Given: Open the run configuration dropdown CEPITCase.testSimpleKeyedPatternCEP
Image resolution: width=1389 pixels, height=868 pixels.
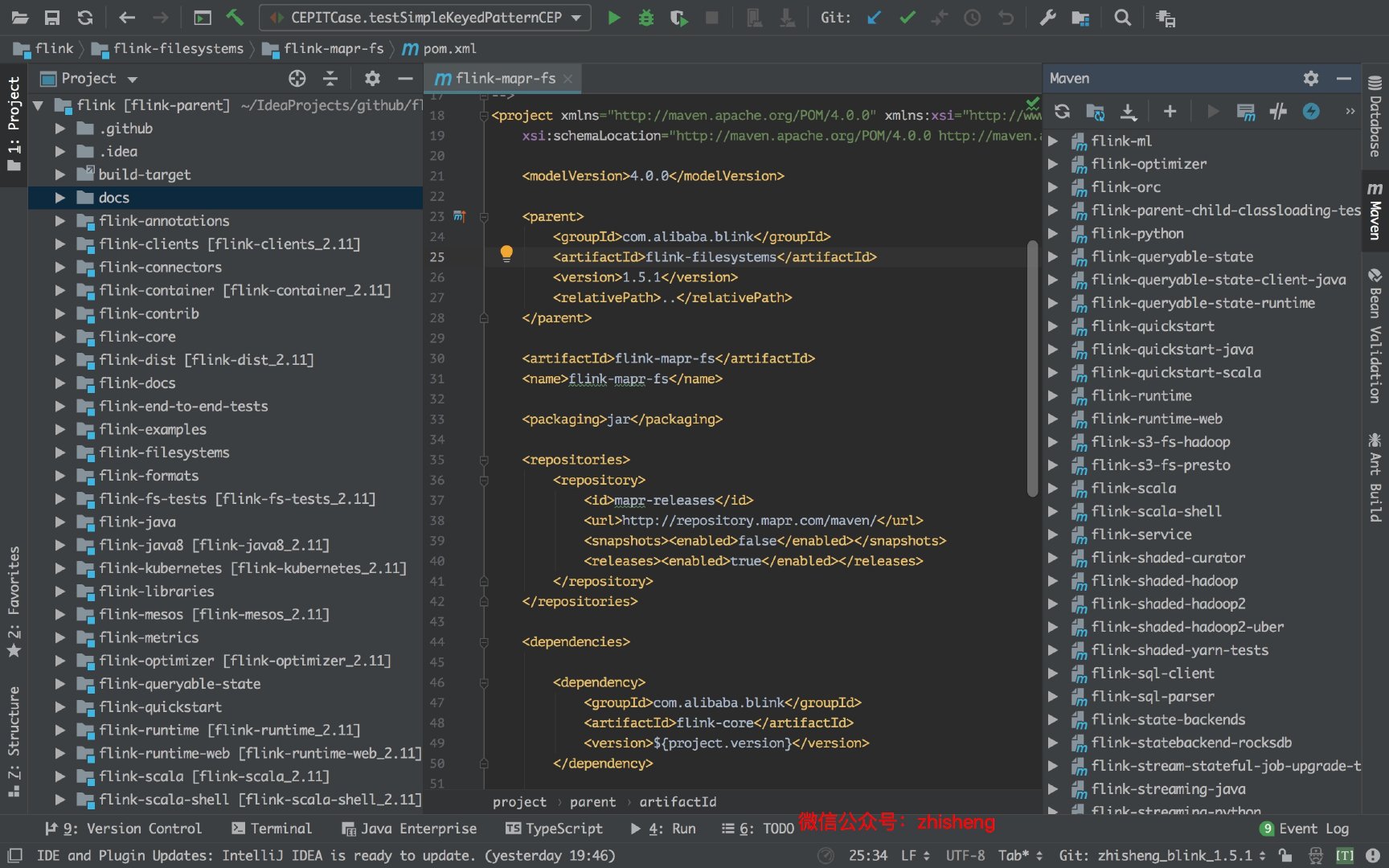Looking at the screenshot, I should click(425, 18).
